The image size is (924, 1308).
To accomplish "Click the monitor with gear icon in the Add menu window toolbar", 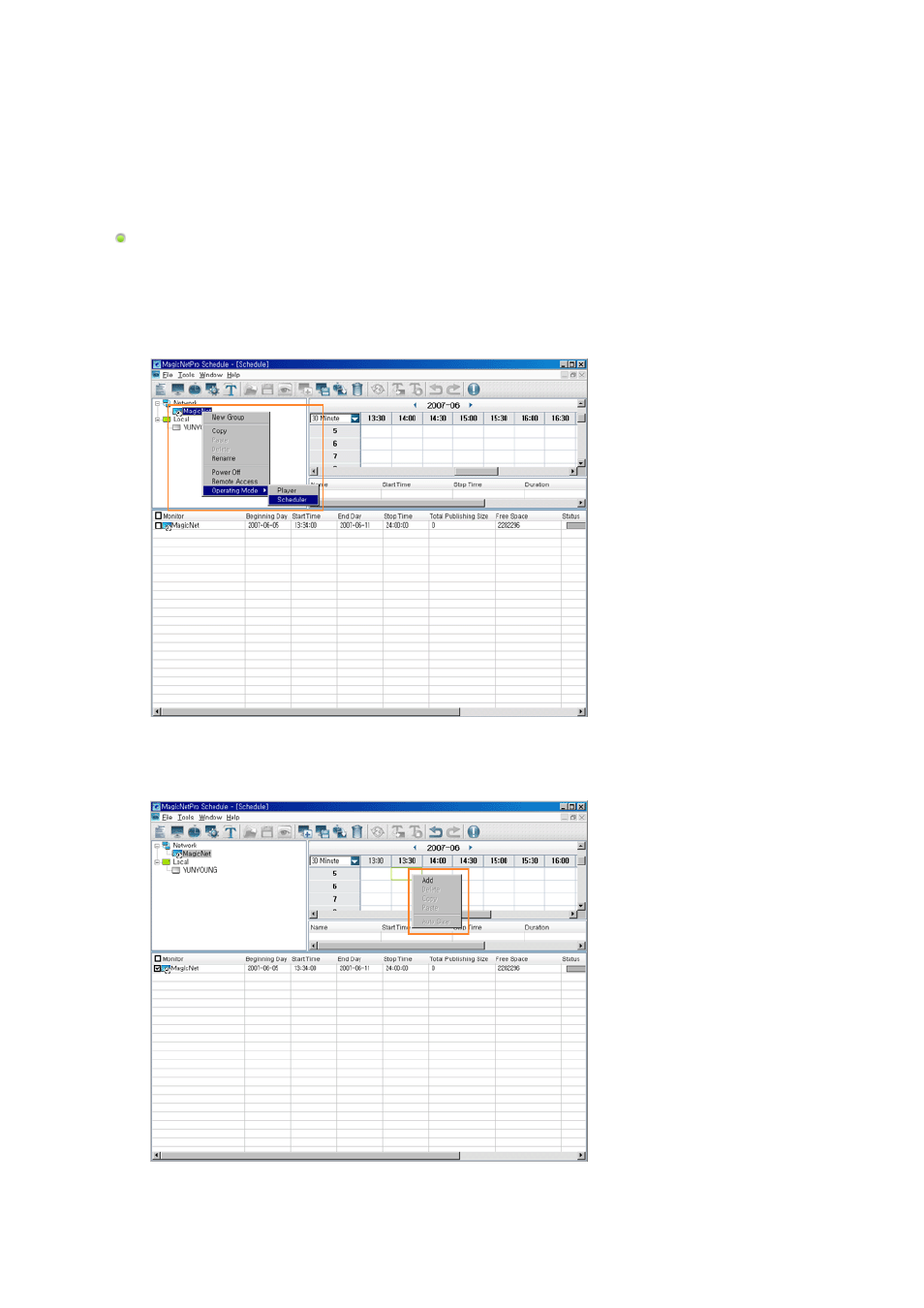I will click(x=212, y=832).
